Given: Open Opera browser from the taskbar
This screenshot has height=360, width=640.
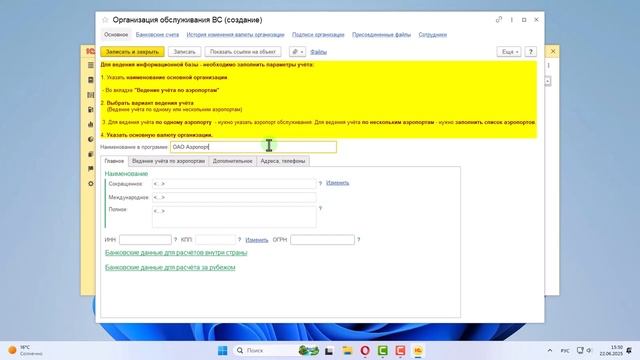Looking at the screenshot, I should 365,351.
